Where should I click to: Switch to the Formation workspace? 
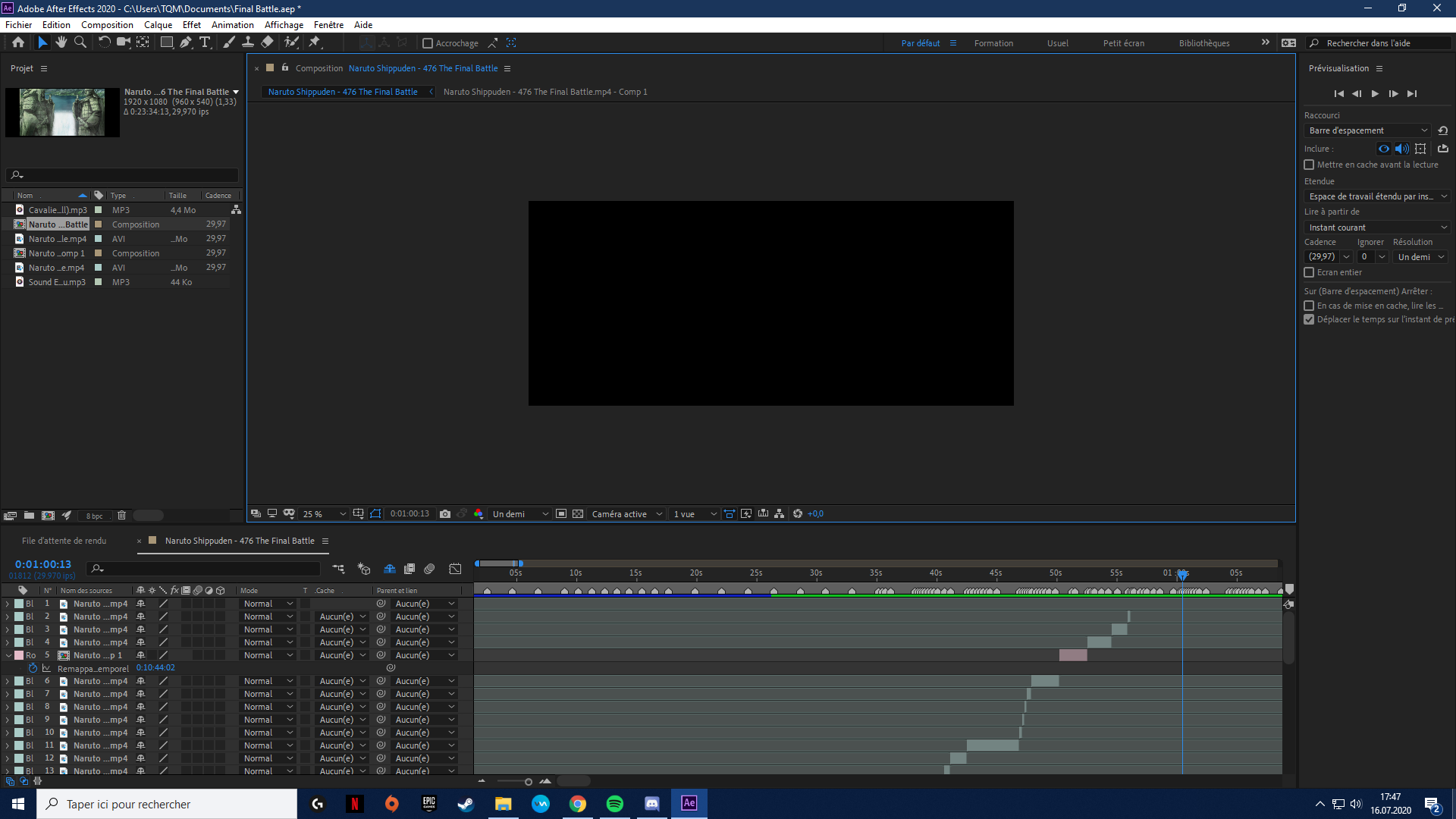[993, 43]
